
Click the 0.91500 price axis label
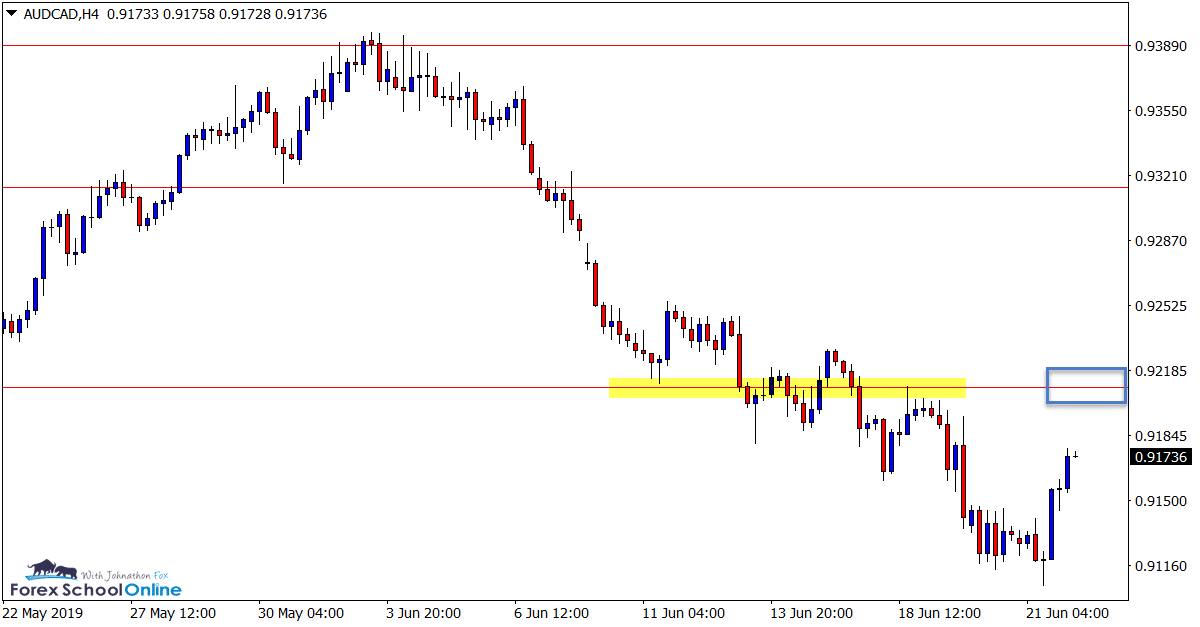1163,501
